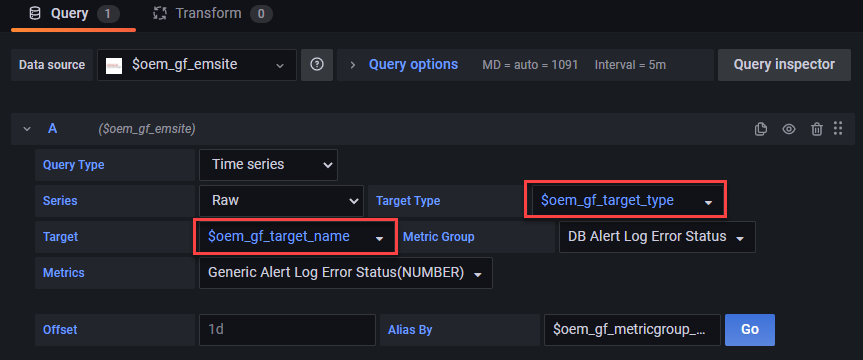Open the Metric Group DB Alert Log dropdown

click(x=657, y=237)
